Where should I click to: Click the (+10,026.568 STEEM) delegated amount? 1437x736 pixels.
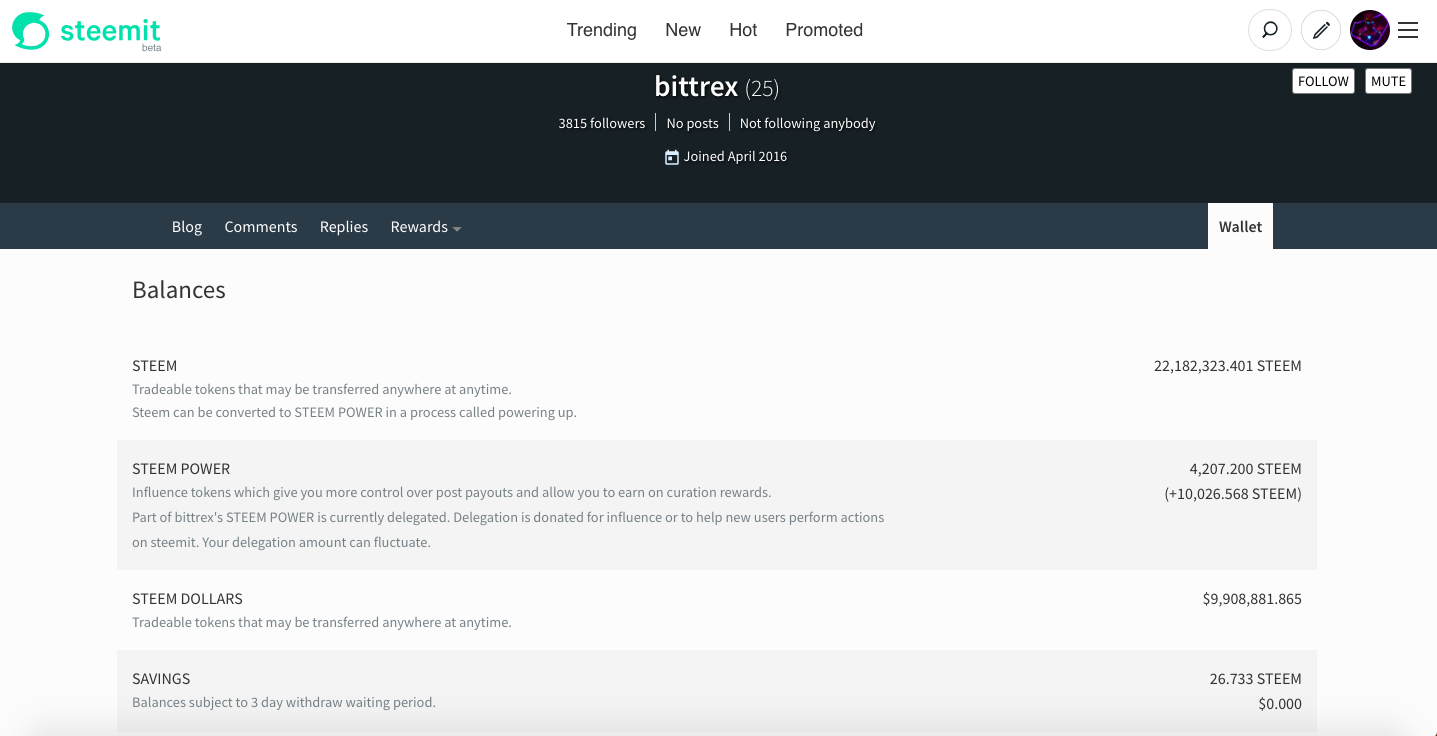[1233, 493]
